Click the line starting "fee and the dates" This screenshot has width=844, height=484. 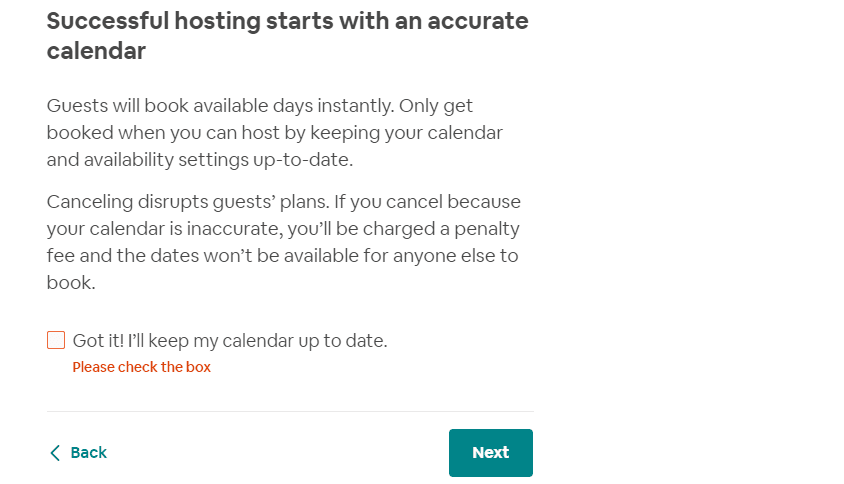(283, 255)
